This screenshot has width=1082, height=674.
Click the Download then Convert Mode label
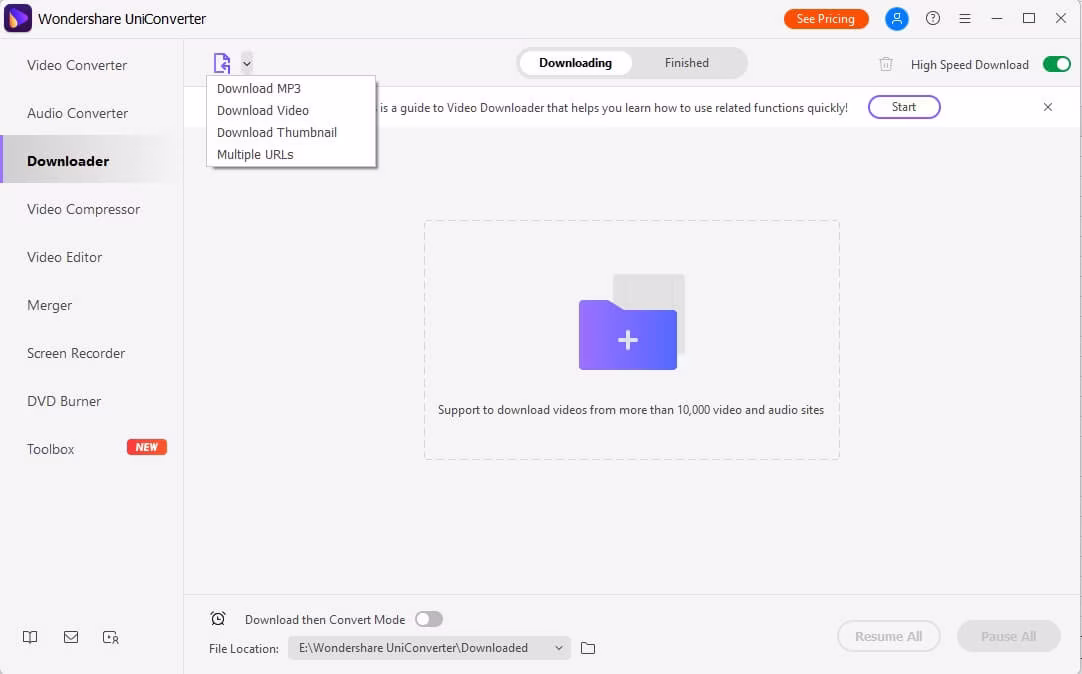(325, 620)
